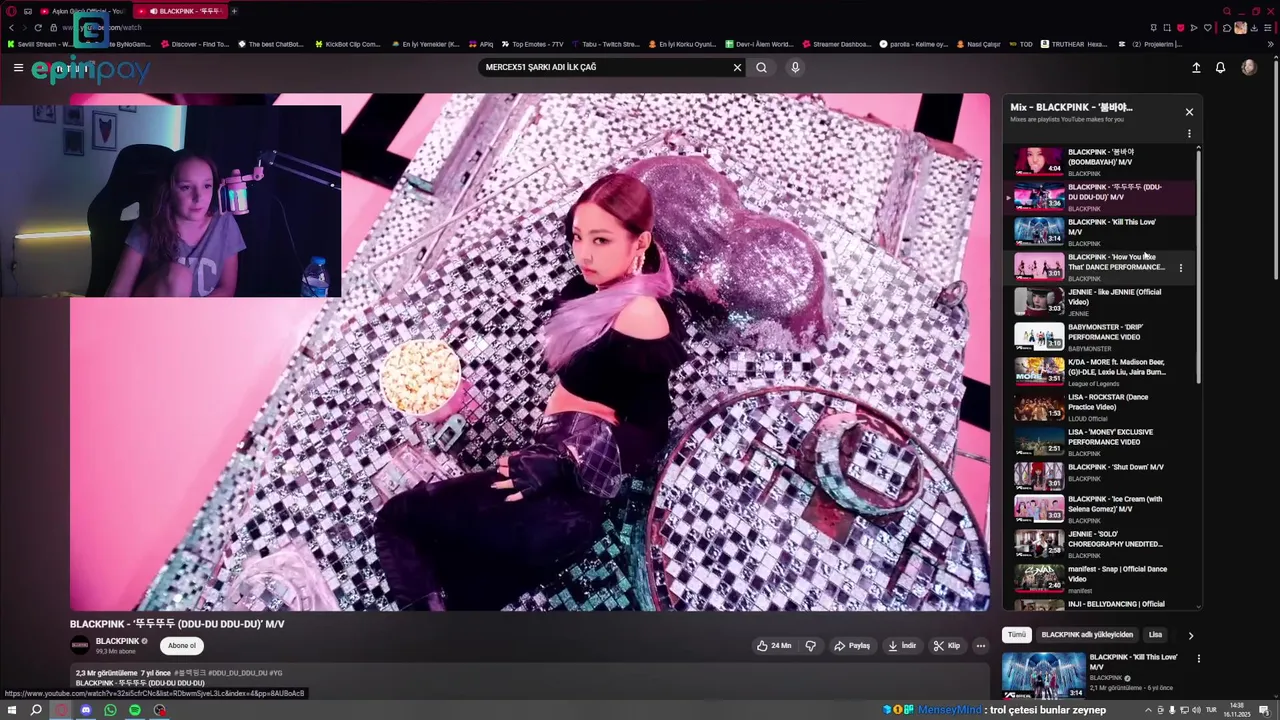This screenshot has width=1280, height=720.
Task: Open the TOD bookmark
Action: coord(1020,44)
